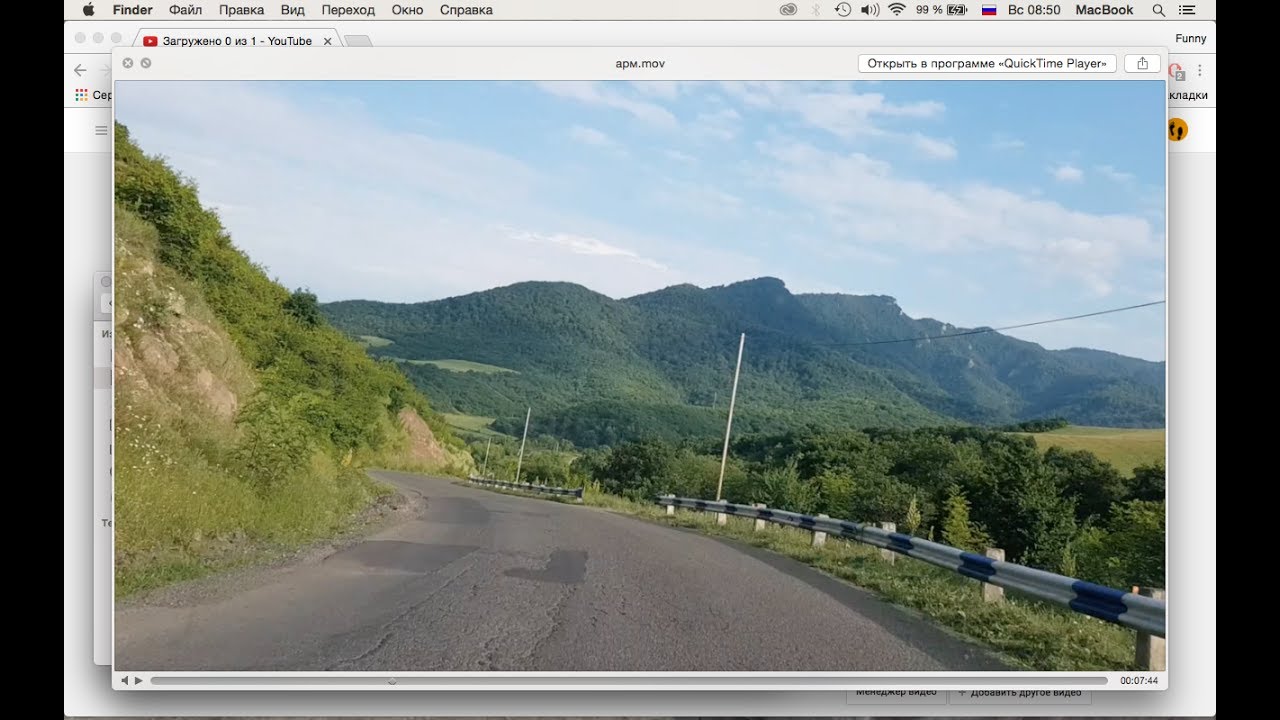Screen dimensions: 1280x720
Task: Click the video progress scrubber handle
Action: point(392,681)
